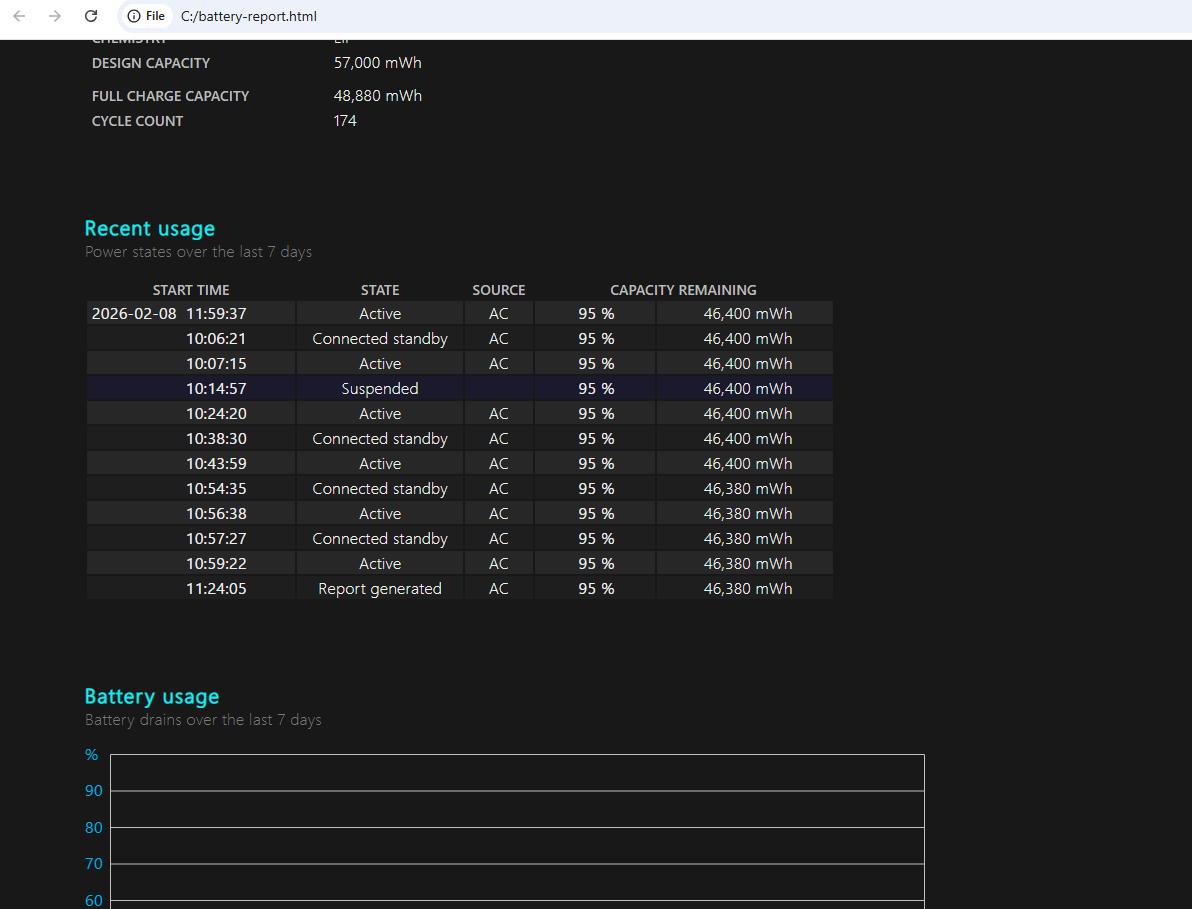
Task: Click the Report generated state cell
Action: pos(379,589)
